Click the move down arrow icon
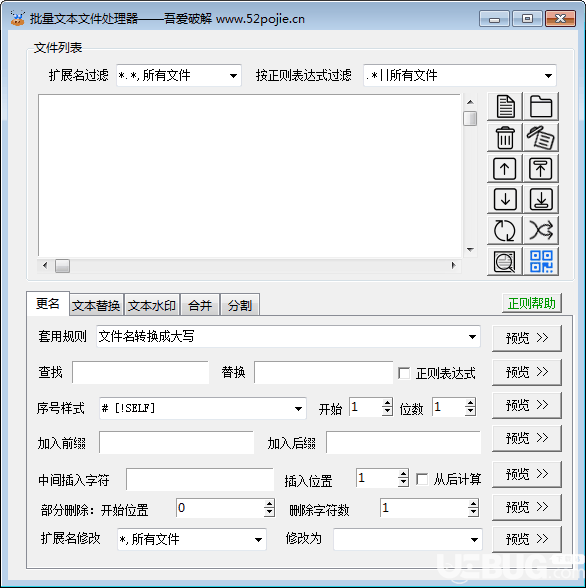The width and height of the screenshot is (586, 588). [505, 200]
